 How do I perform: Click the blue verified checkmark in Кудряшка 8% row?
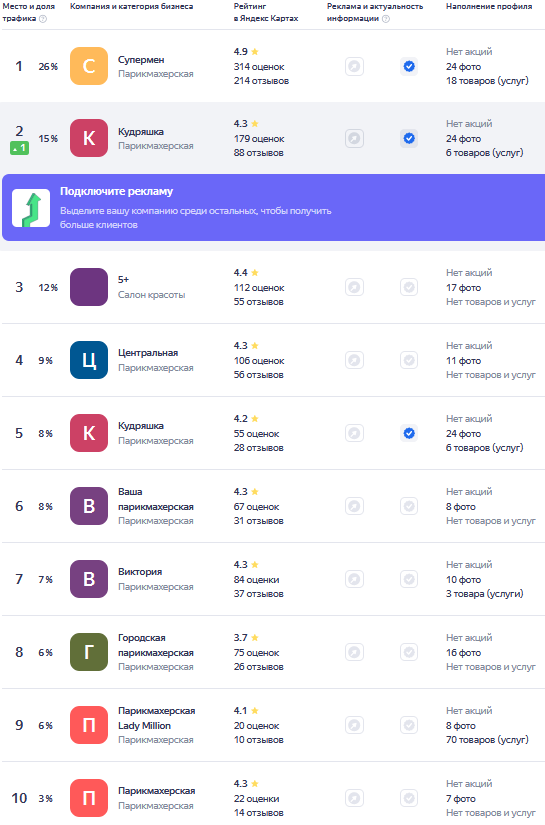[x=409, y=434]
